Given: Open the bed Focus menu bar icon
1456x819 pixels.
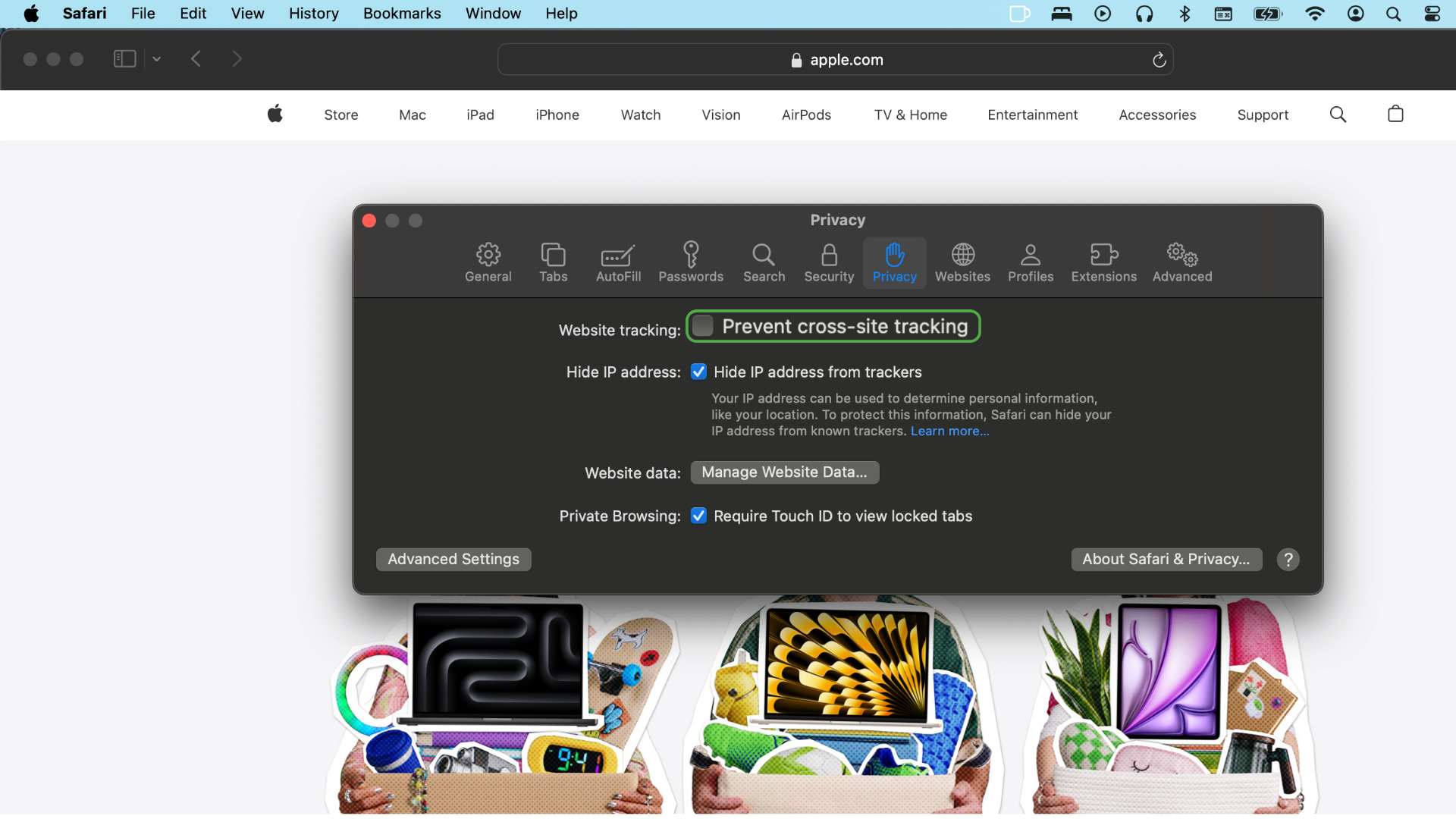Looking at the screenshot, I should [x=1062, y=14].
